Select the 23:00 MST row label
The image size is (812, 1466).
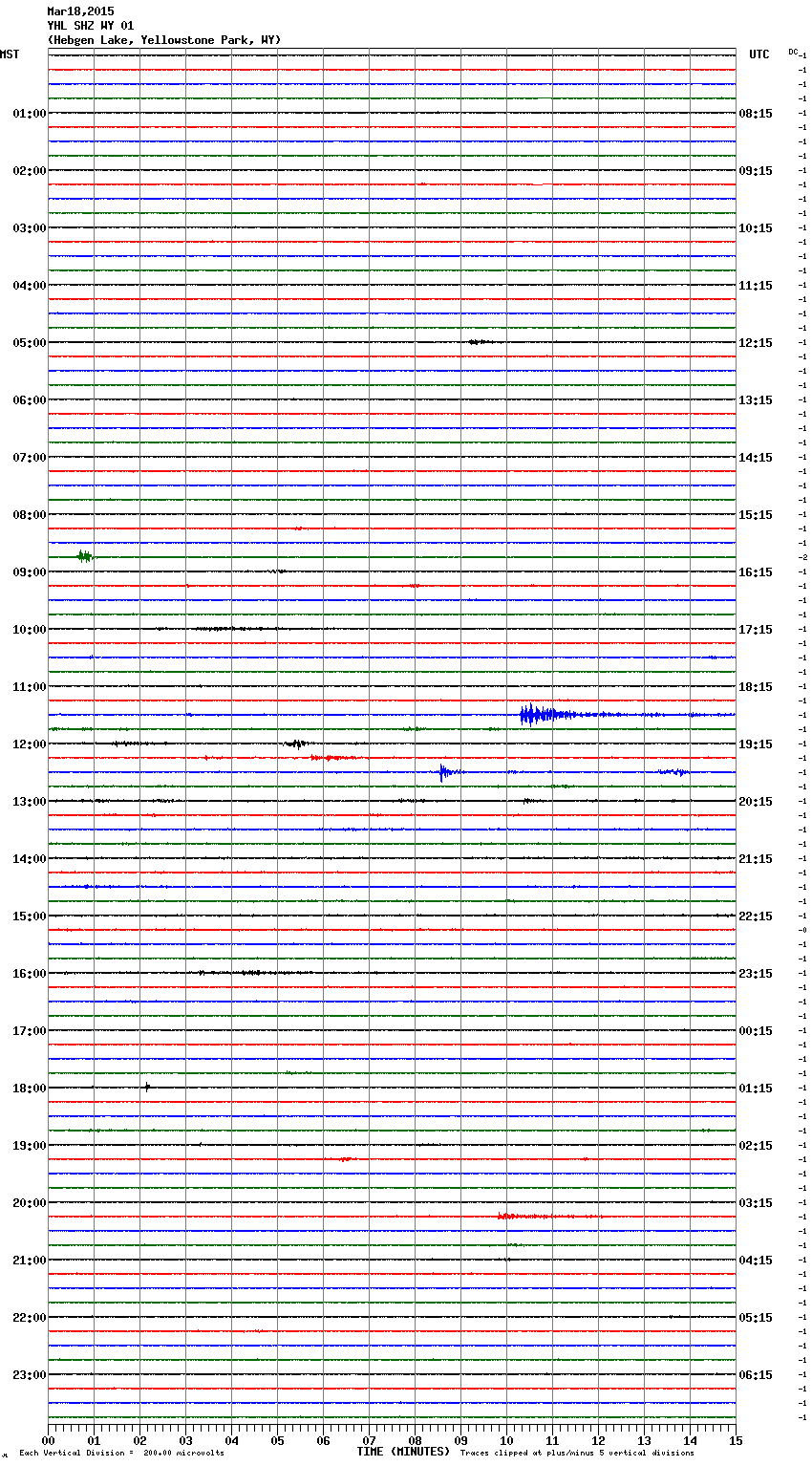click(30, 1375)
